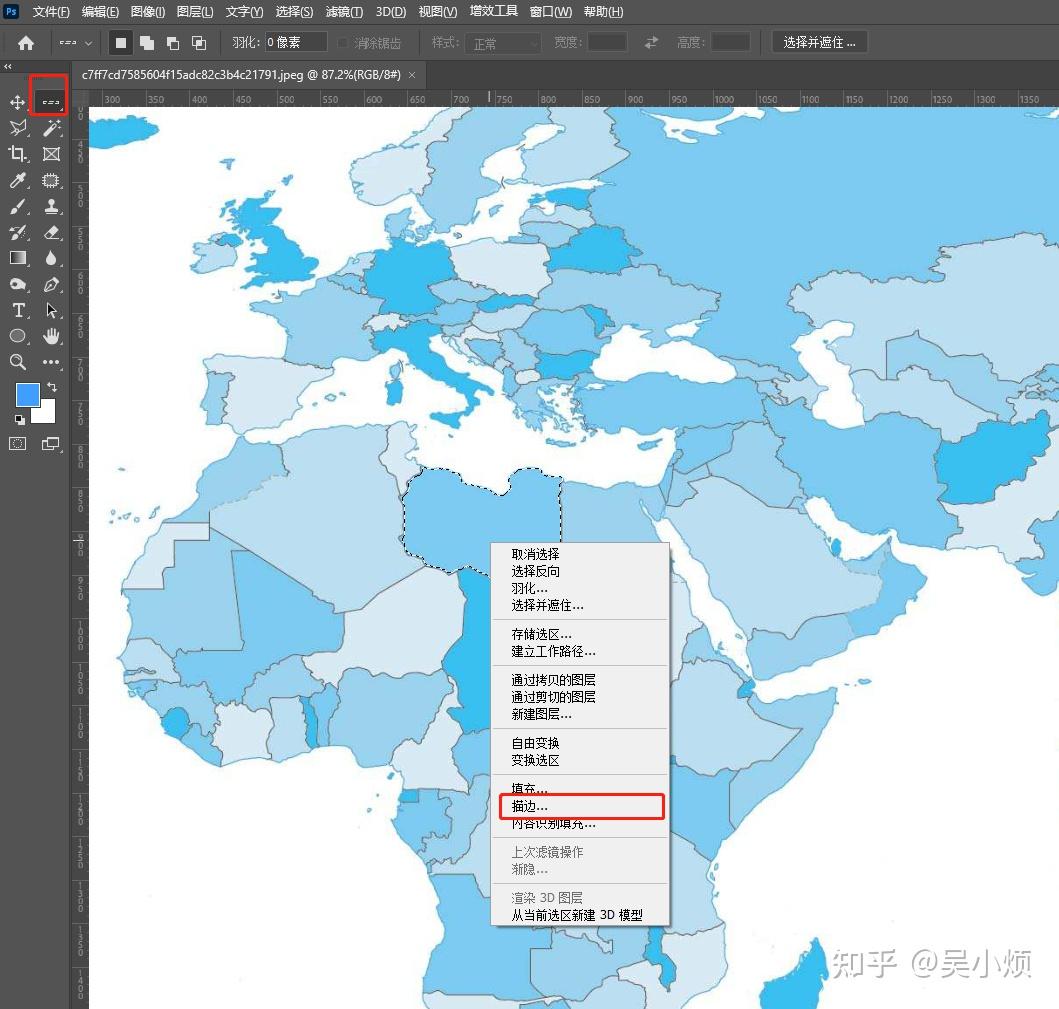The width and height of the screenshot is (1059, 1009).
Task: Switch to the c7ff7cd...jpeg document tab
Action: tap(241, 75)
